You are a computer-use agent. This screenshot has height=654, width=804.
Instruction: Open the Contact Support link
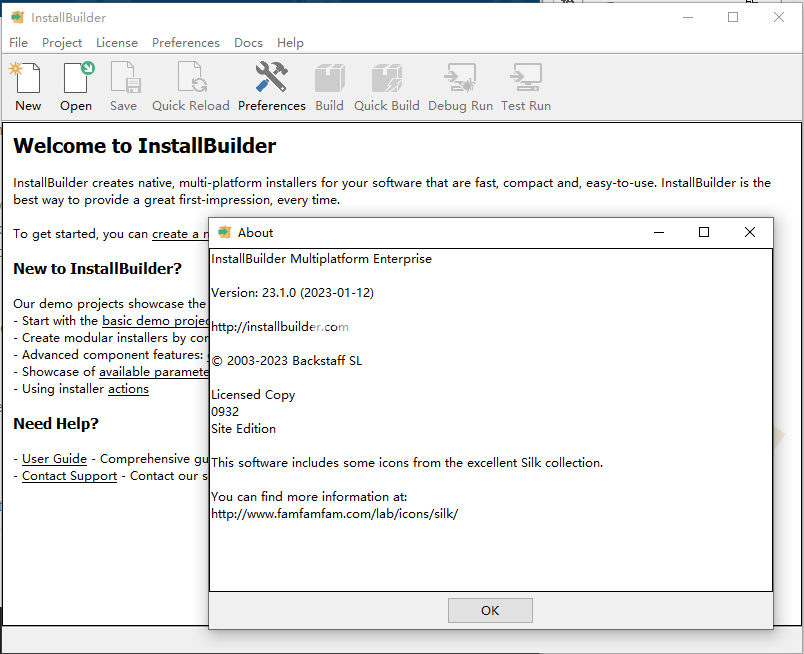pyautogui.click(x=69, y=476)
